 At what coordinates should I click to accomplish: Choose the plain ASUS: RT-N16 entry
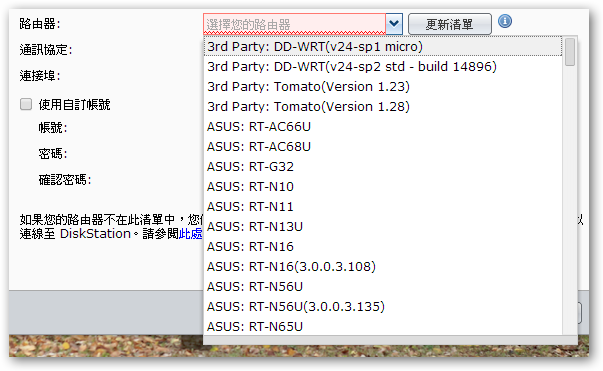coord(383,246)
